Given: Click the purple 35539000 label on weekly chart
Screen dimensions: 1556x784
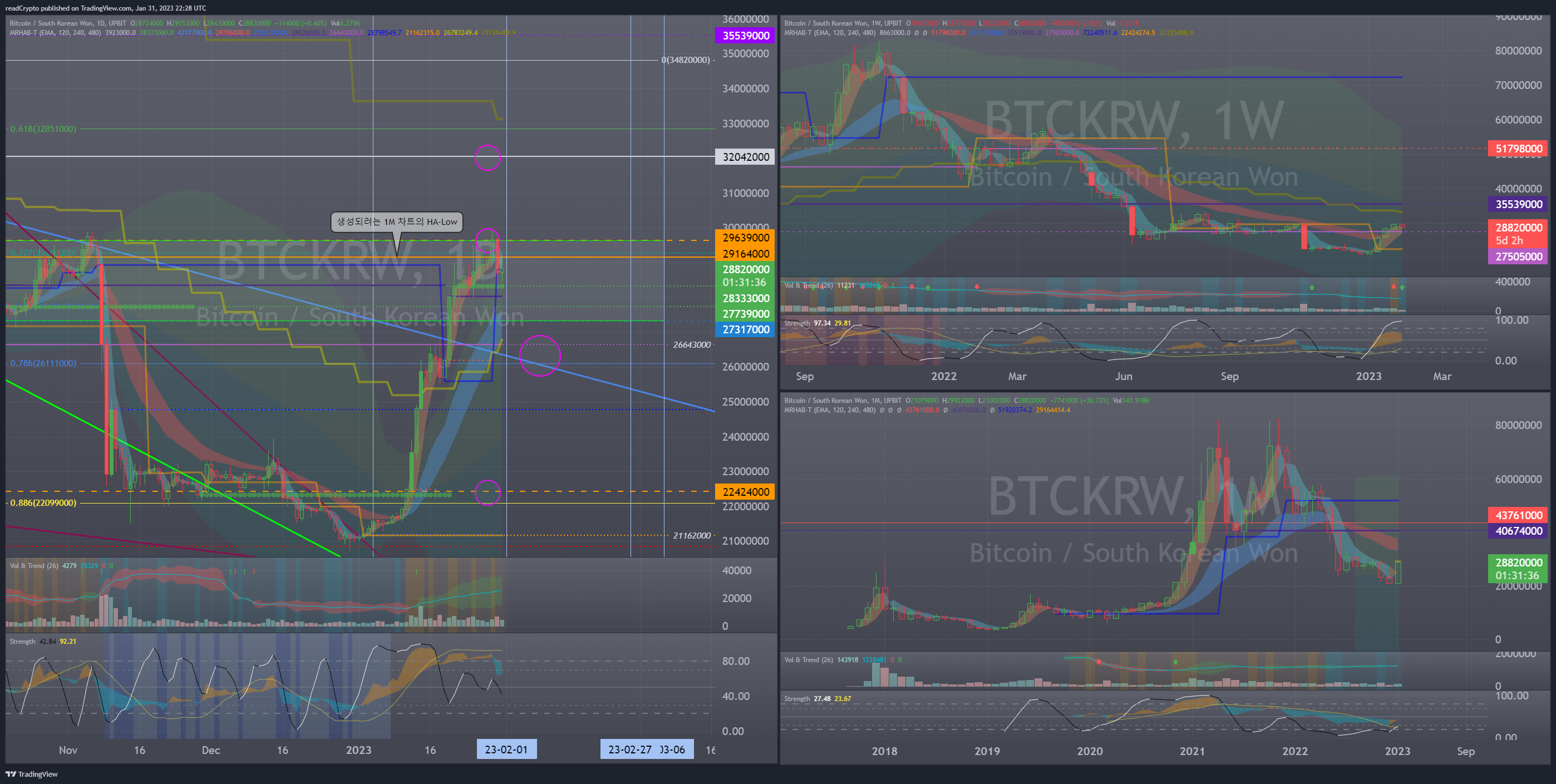Looking at the screenshot, I should [1518, 204].
